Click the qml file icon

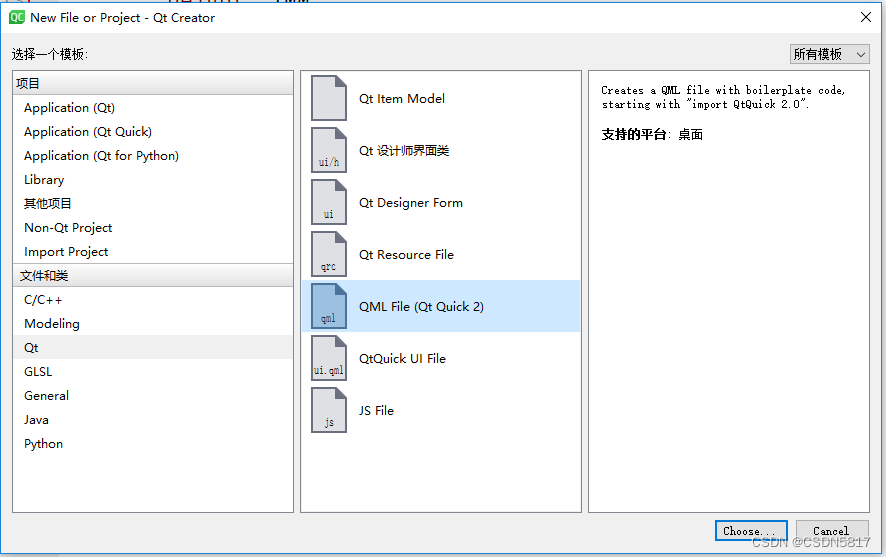coord(329,306)
